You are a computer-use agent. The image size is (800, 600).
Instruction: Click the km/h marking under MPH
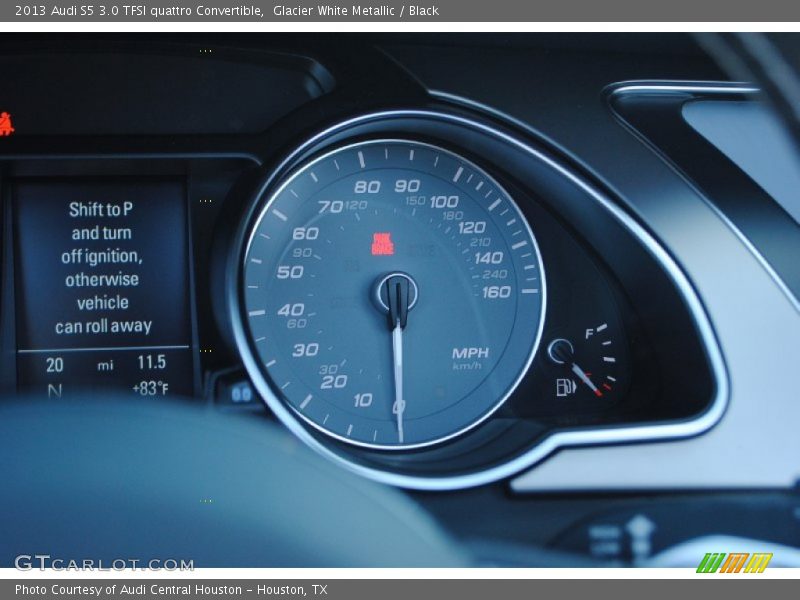tap(468, 365)
